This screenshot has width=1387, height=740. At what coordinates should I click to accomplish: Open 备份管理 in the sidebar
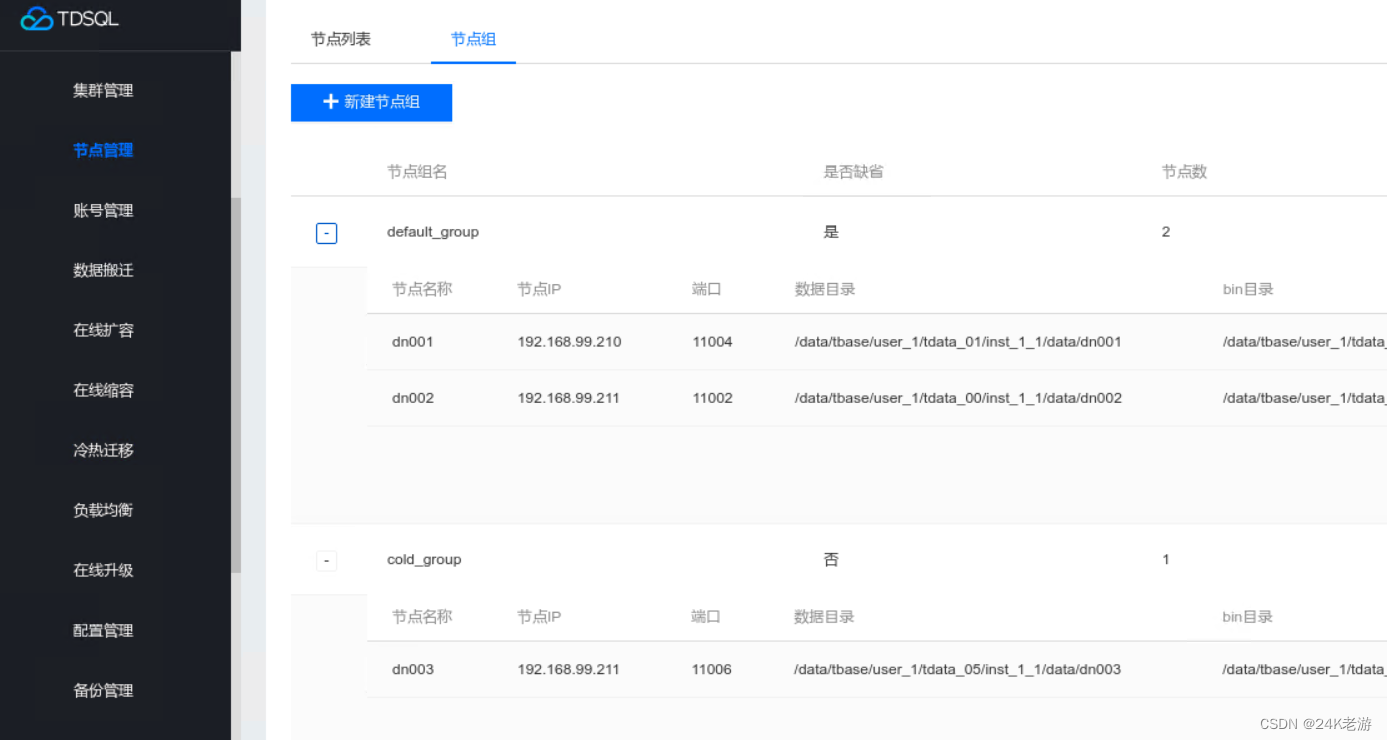(x=103, y=690)
